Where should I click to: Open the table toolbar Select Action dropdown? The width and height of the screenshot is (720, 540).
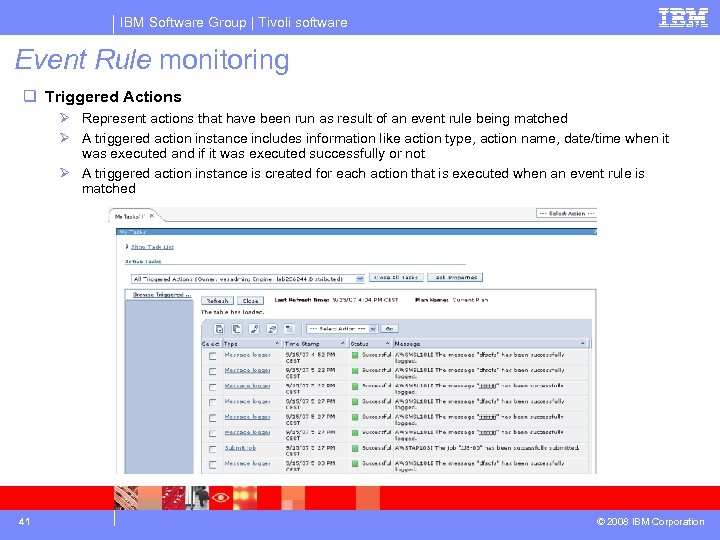(x=373, y=329)
